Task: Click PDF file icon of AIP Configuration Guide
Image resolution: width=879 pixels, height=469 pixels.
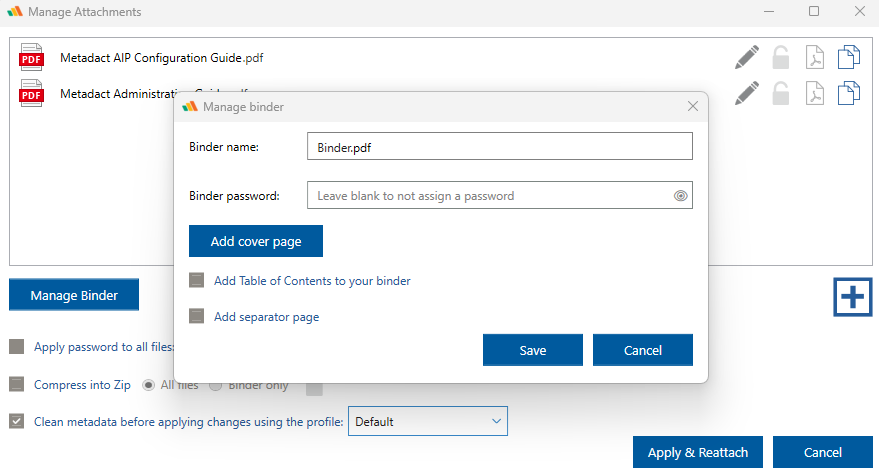Action: 31,57
